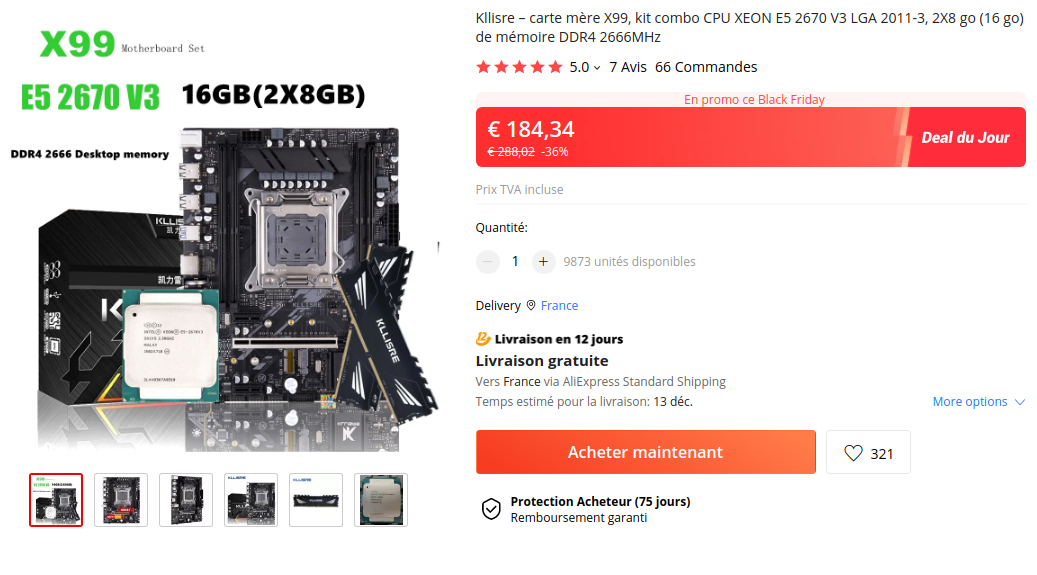Select the Xeon CPU thumbnail
The image size is (1037, 575).
pyautogui.click(x=381, y=500)
